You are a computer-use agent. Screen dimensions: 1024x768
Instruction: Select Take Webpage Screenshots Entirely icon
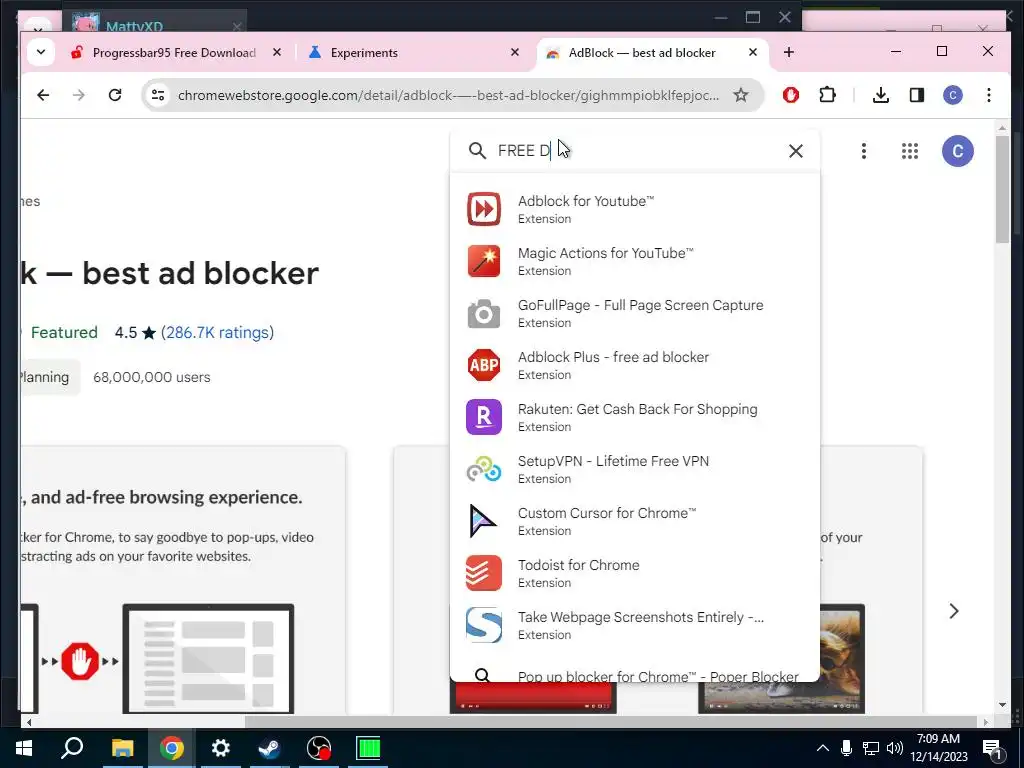484,625
